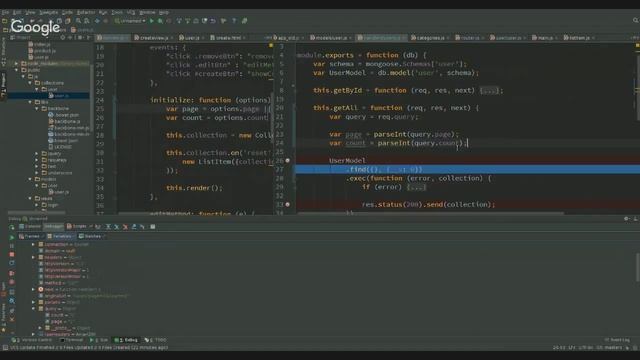Image resolution: width=640 pixels, height=360 pixels.
Task: Open the Help menu
Action: pyautogui.click(x=164, y=13)
